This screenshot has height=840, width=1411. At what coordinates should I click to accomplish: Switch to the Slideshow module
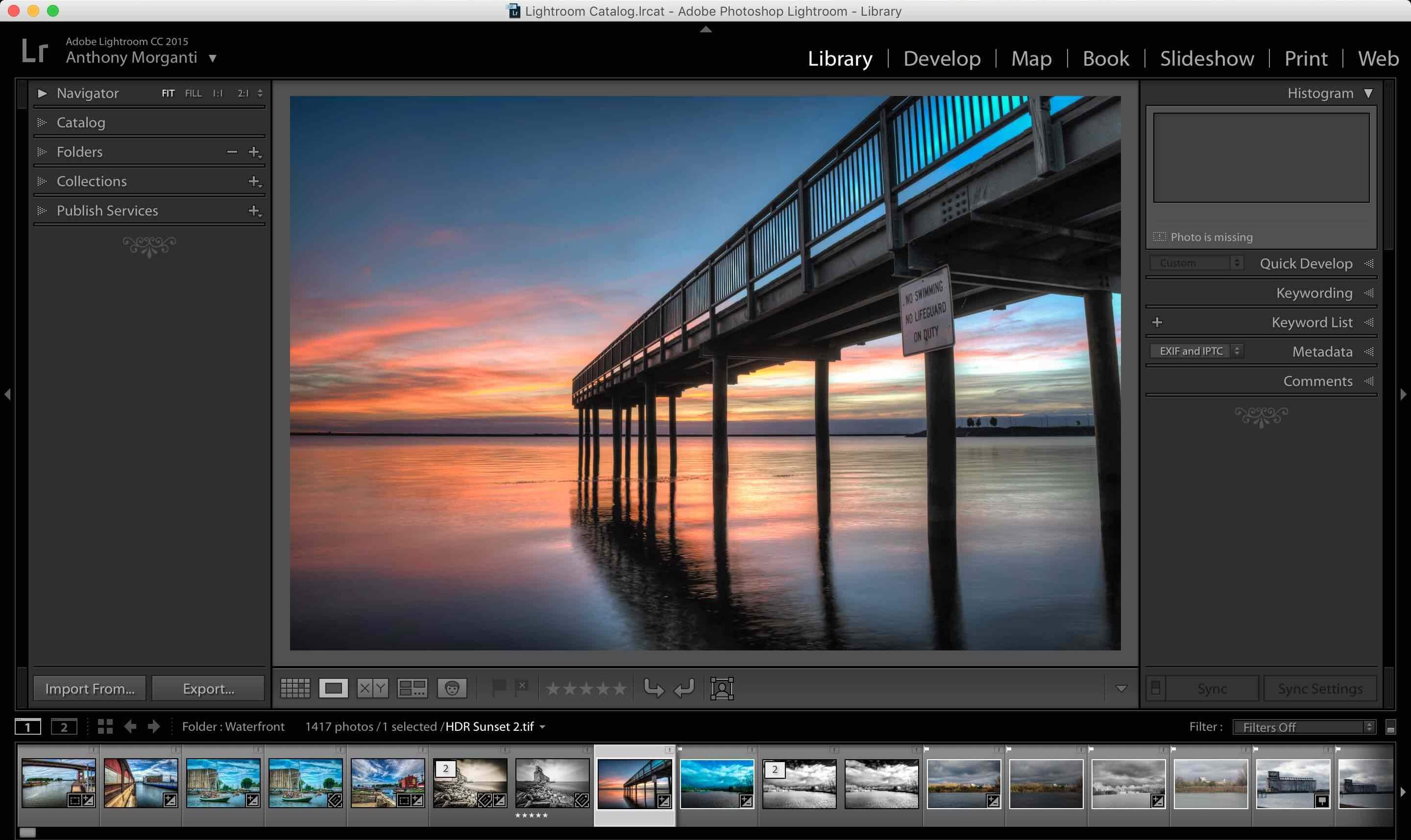(1207, 58)
